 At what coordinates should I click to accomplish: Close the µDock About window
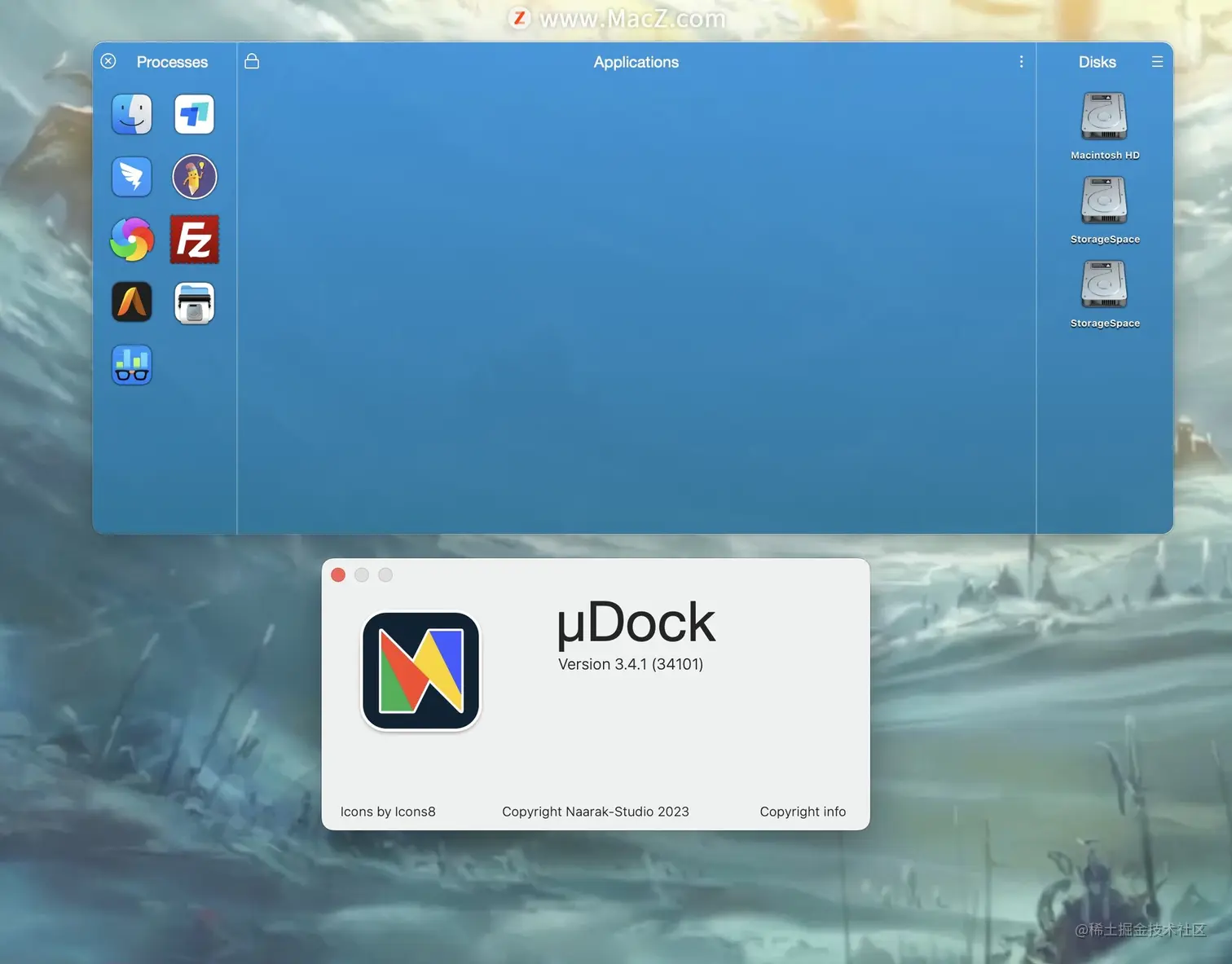coord(338,575)
